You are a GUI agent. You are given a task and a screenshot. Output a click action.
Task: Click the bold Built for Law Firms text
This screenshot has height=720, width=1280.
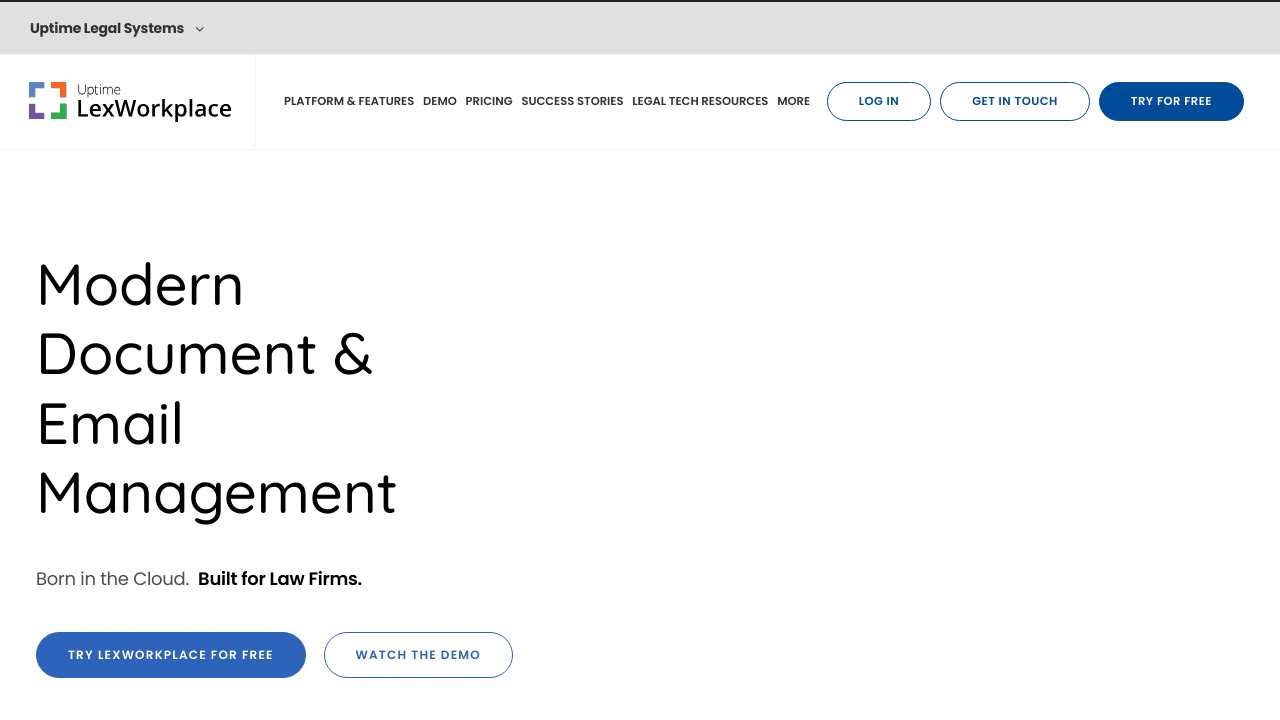pyautogui.click(x=280, y=579)
